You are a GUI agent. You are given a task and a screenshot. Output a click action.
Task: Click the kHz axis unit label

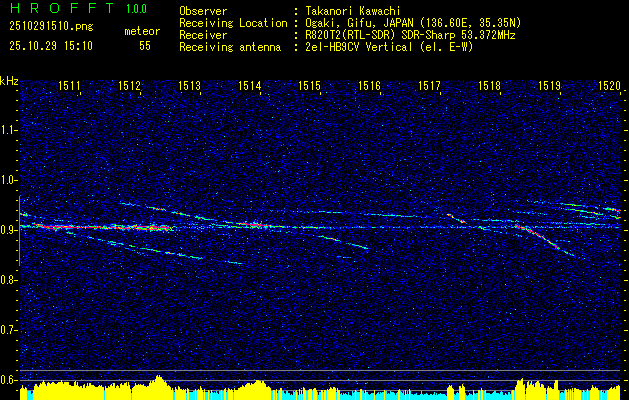coord(9,81)
